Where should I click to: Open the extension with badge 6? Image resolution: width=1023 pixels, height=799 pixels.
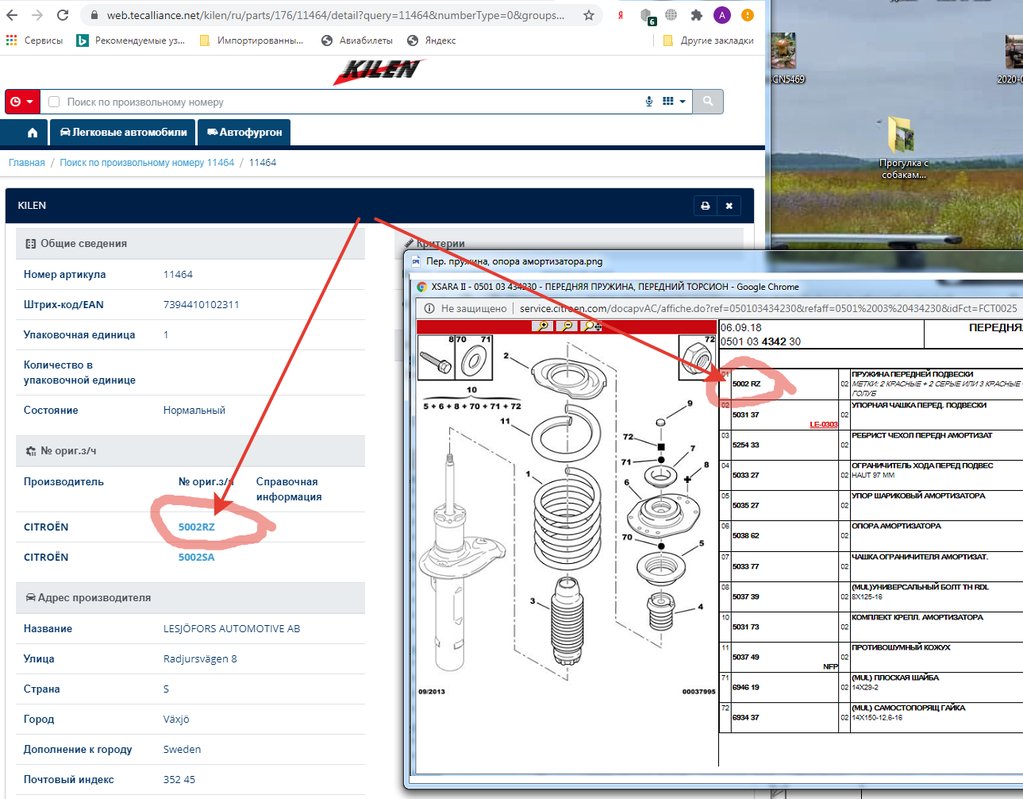(647, 16)
